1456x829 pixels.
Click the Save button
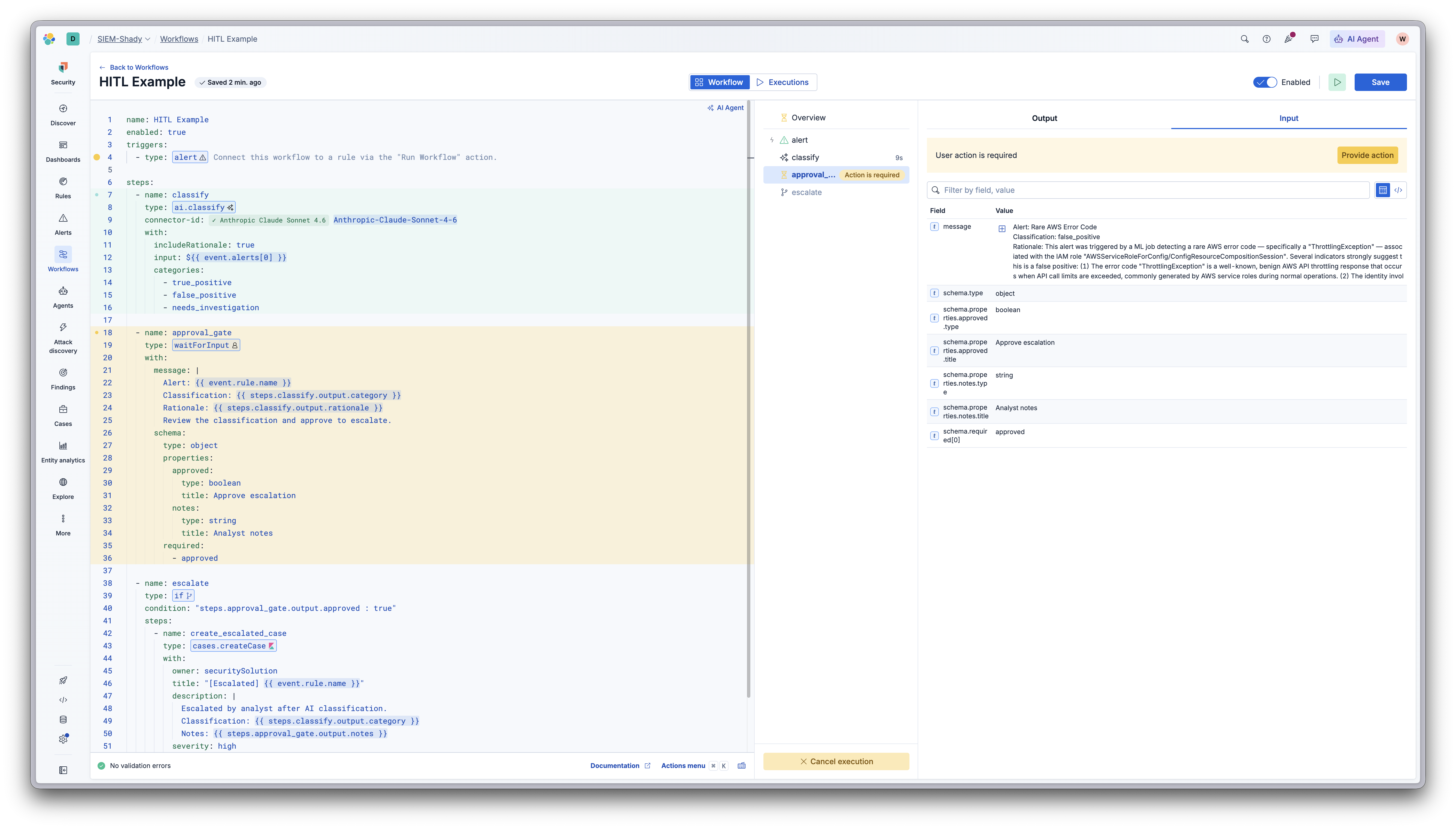click(x=1380, y=82)
